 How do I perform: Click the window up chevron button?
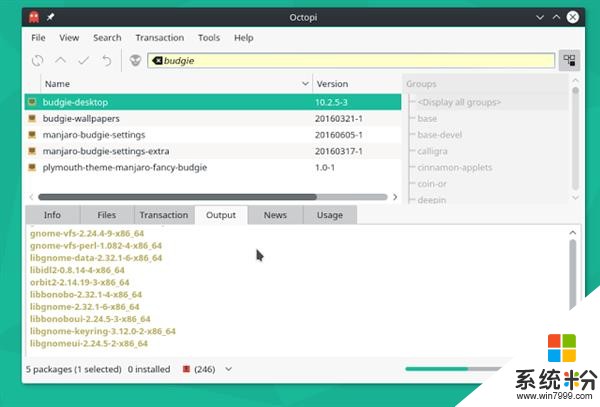pos(556,17)
